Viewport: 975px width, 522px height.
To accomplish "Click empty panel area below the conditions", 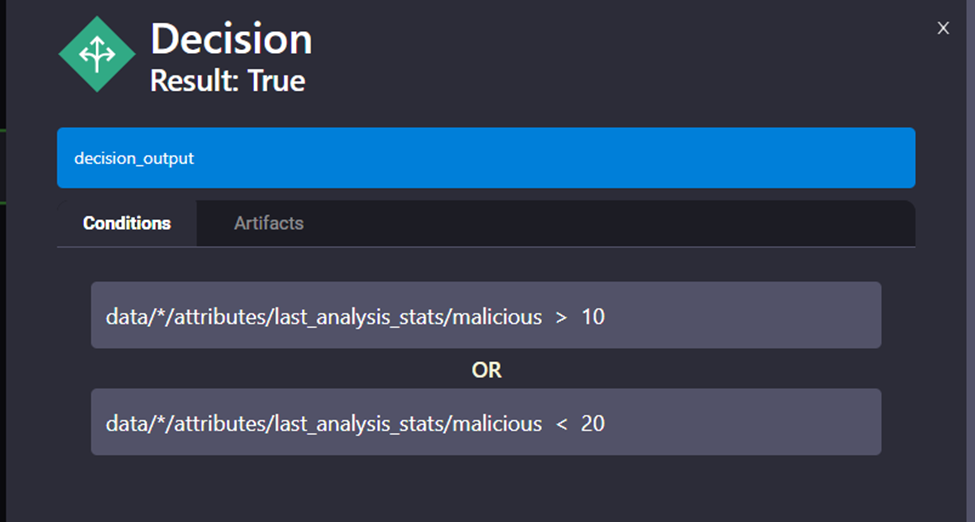I will click(486, 490).
